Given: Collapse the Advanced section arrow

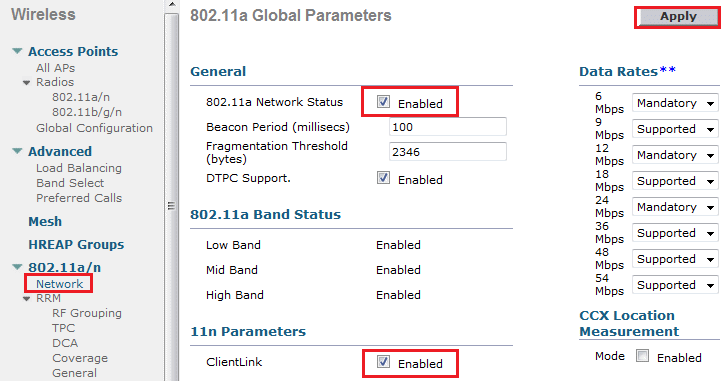Looking at the screenshot, I should coord(17,151).
